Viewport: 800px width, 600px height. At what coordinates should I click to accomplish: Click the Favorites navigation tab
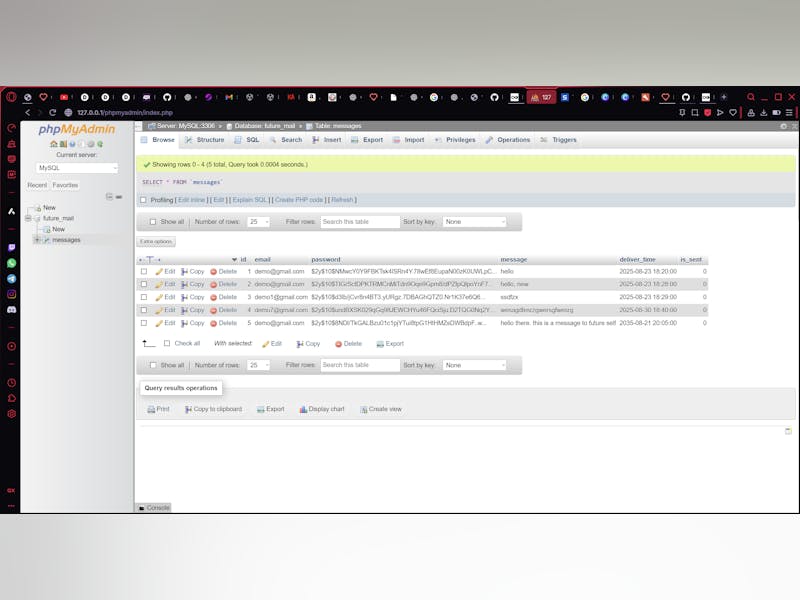click(x=65, y=185)
